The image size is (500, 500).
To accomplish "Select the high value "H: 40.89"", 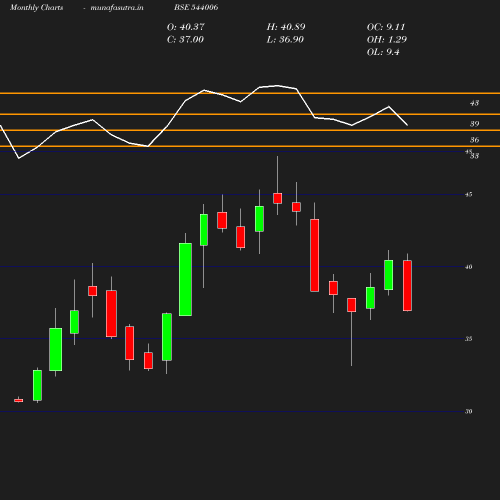I will (x=286, y=27).
